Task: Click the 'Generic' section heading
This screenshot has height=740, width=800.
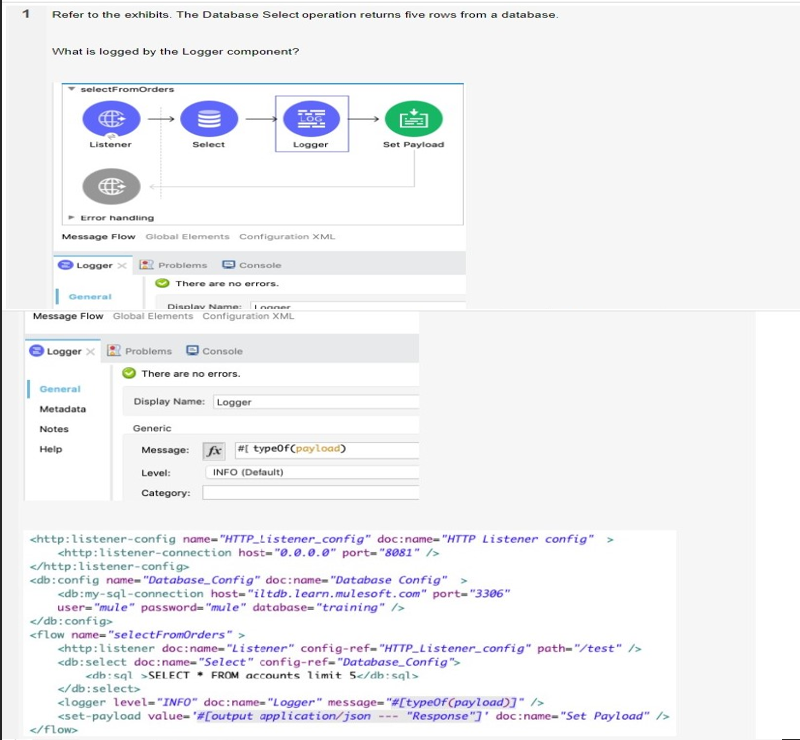Action: (152, 428)
